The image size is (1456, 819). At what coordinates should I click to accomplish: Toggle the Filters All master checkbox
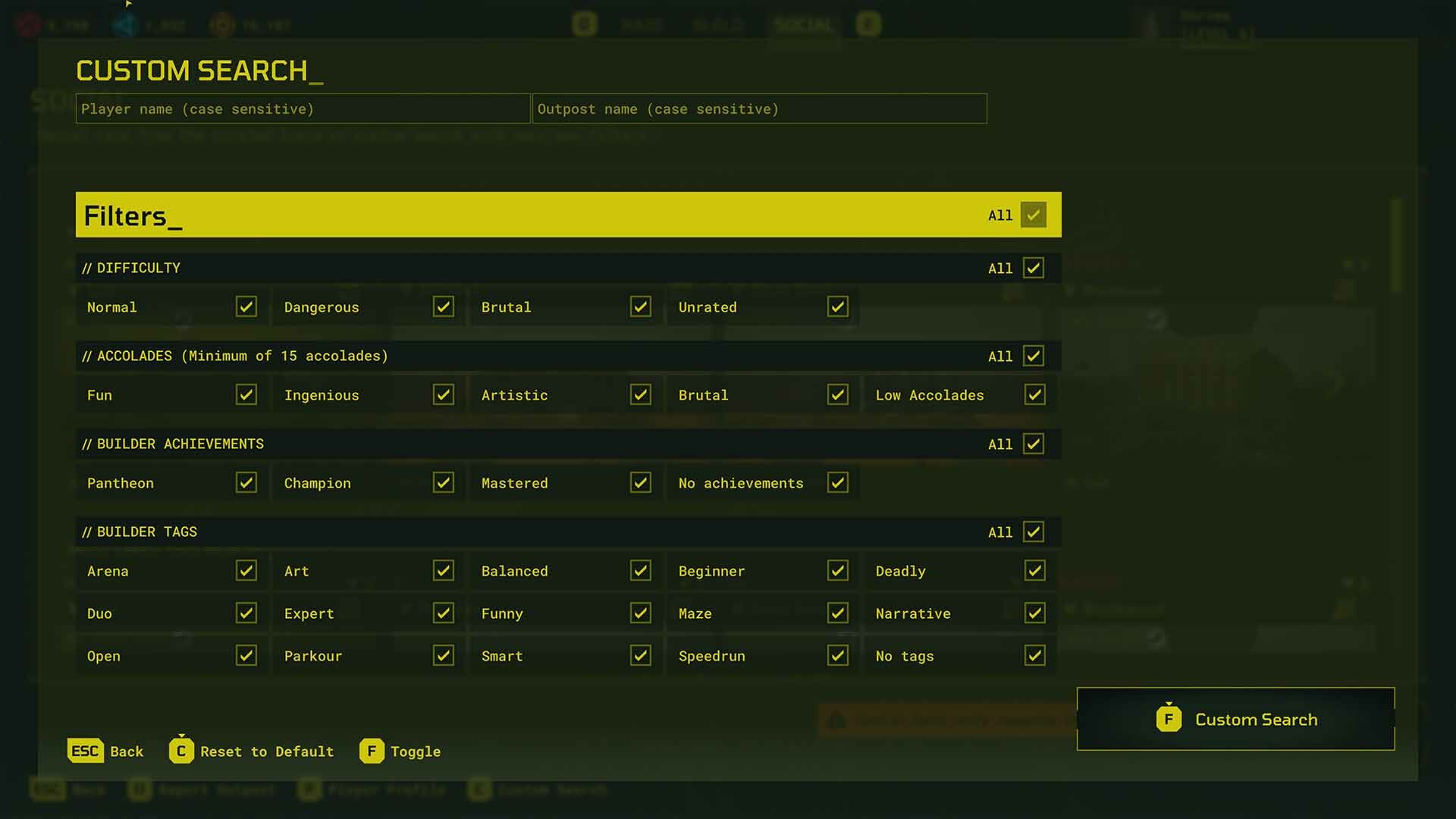1033,215
